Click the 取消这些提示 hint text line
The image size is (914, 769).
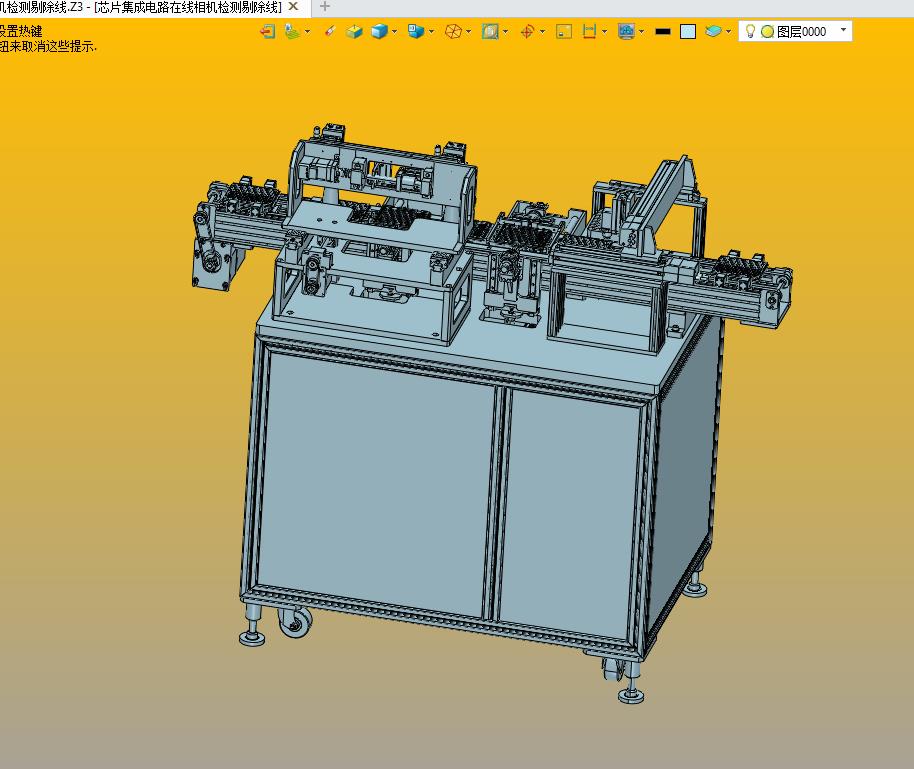pyautogui.click(x=48, y=47)
